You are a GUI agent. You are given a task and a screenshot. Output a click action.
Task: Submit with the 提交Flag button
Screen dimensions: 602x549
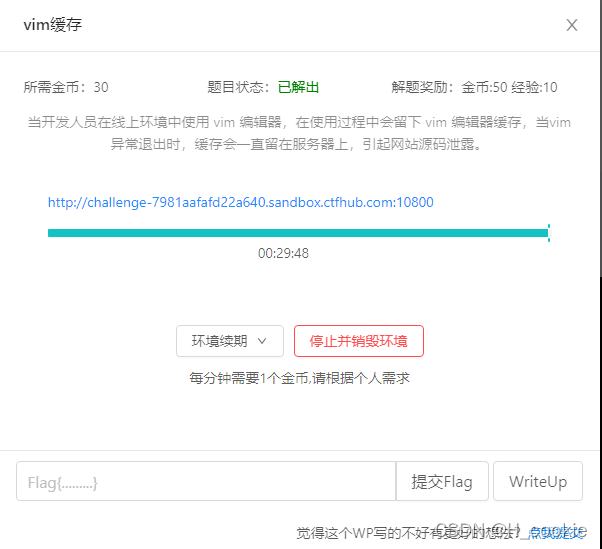pos(442,481)
